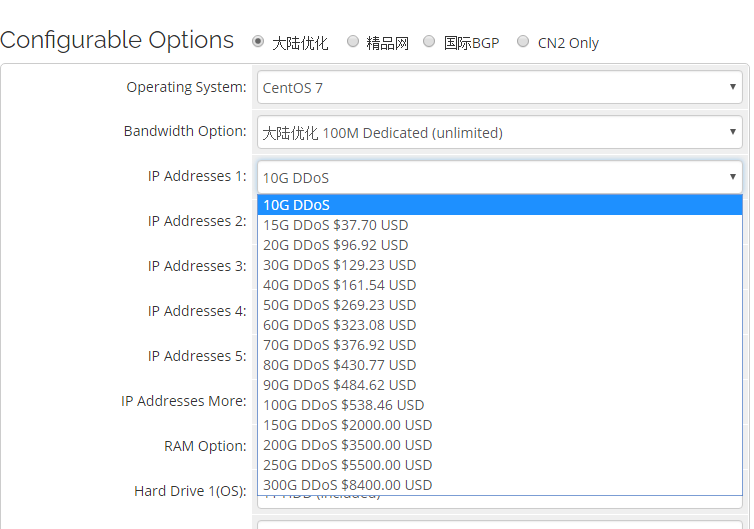Select the 大陆优化 radio option
This screenshot has width=754, height=529.
point(258,42)
